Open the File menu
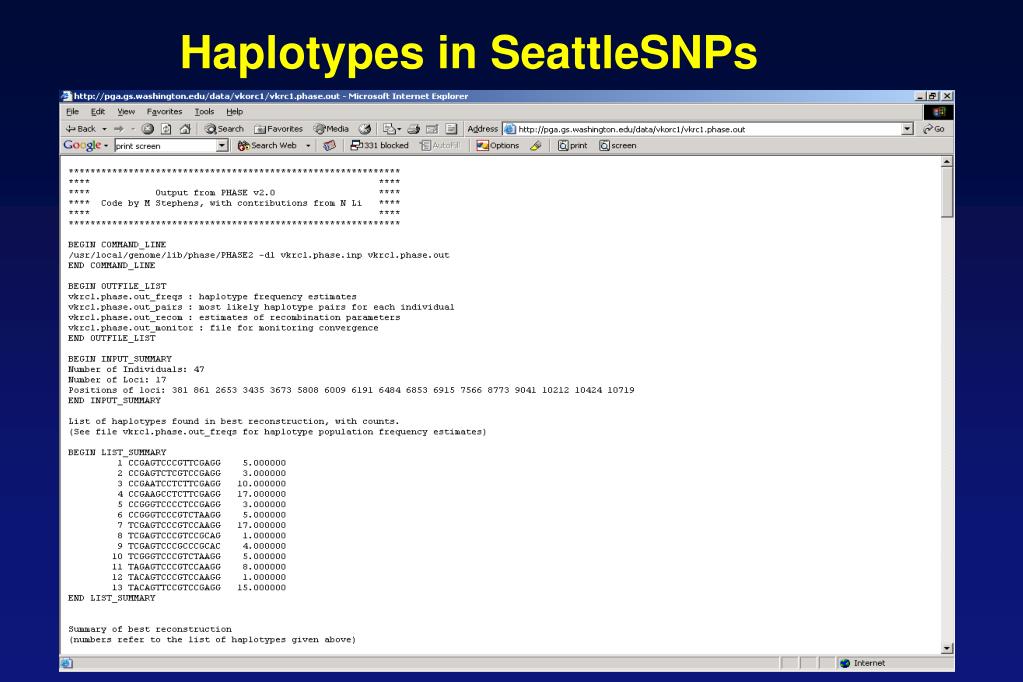Screen dimensions: 1023x682 tap(72, 112)
